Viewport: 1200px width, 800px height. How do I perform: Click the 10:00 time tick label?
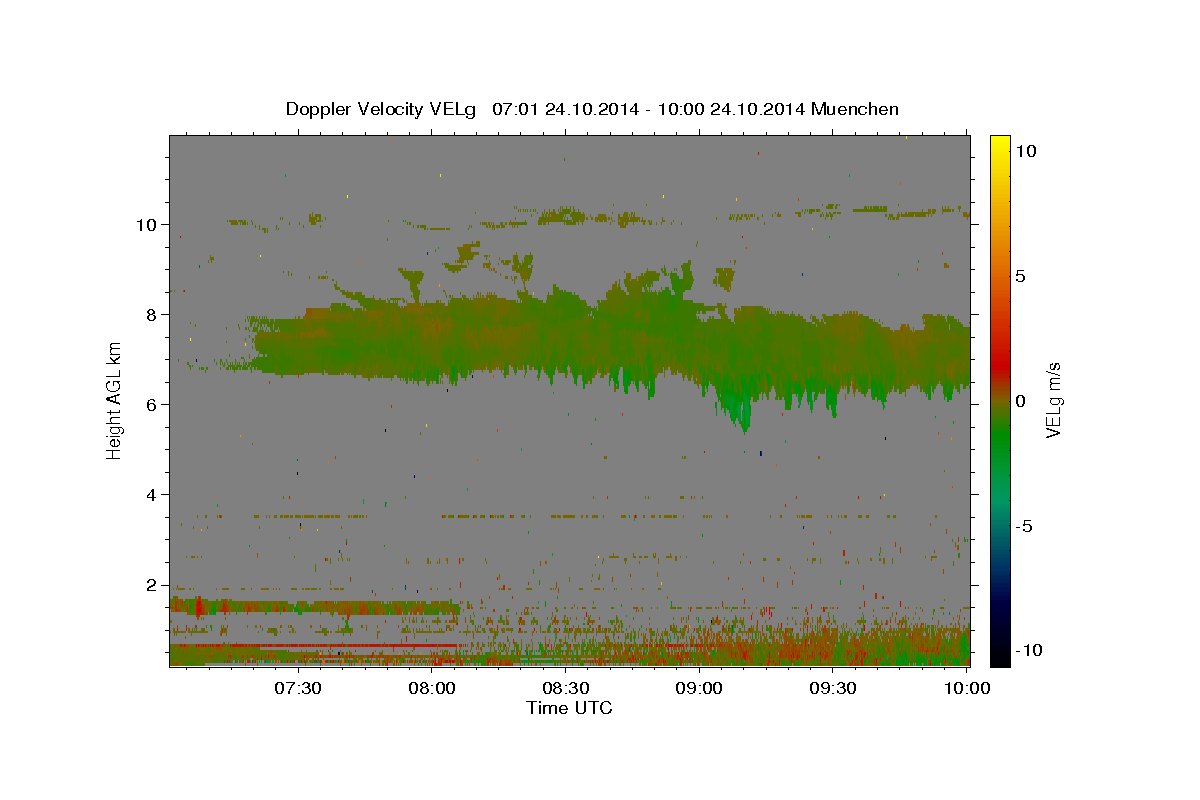point(968,688)
